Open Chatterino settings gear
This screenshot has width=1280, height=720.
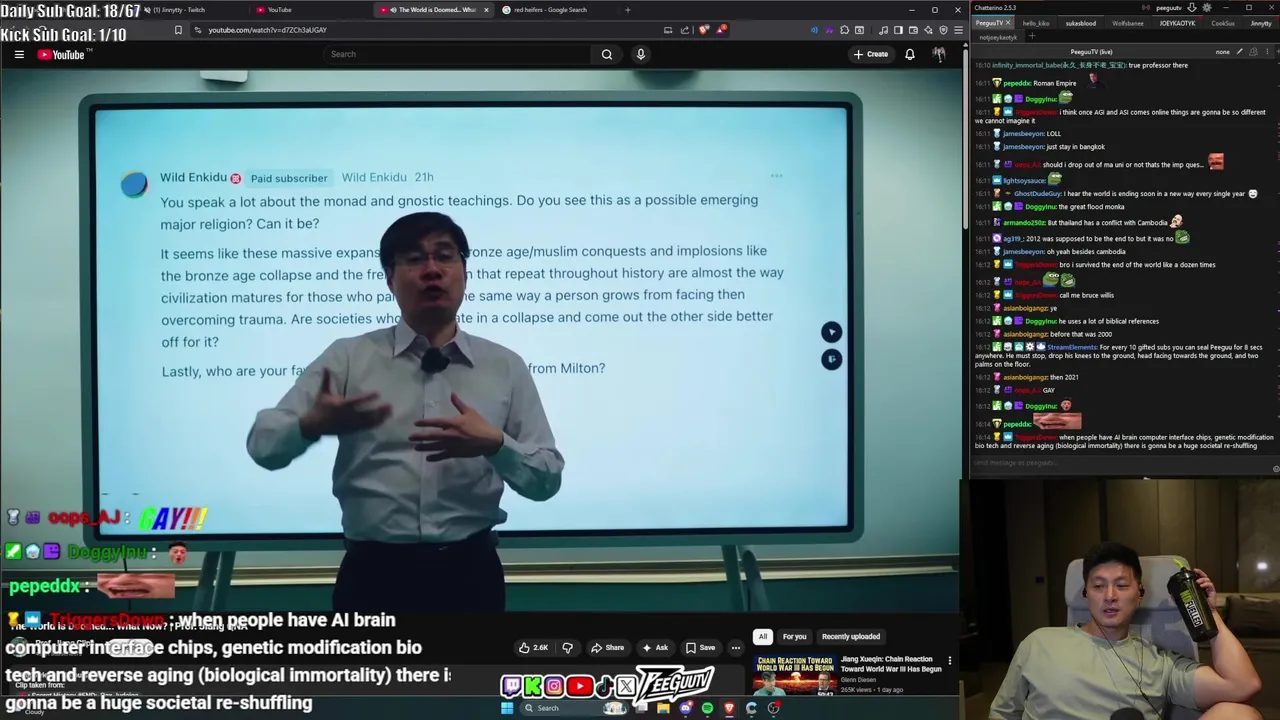coord(1207,8)
